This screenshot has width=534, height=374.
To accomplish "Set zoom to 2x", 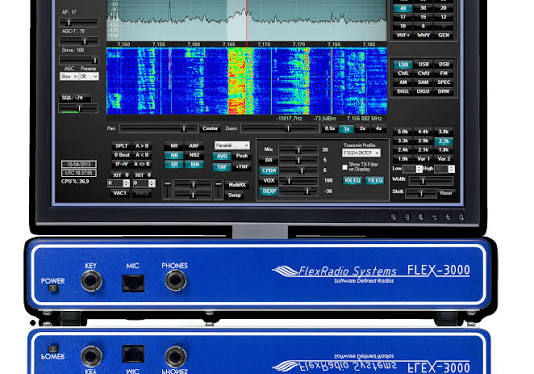I will [362, 129].
